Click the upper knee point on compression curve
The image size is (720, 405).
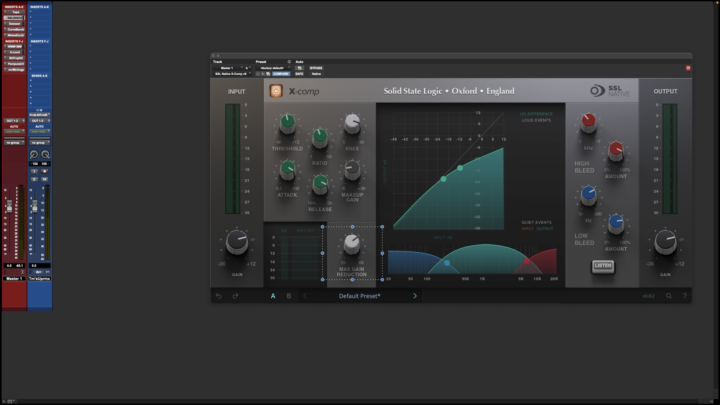coord(460,168)
